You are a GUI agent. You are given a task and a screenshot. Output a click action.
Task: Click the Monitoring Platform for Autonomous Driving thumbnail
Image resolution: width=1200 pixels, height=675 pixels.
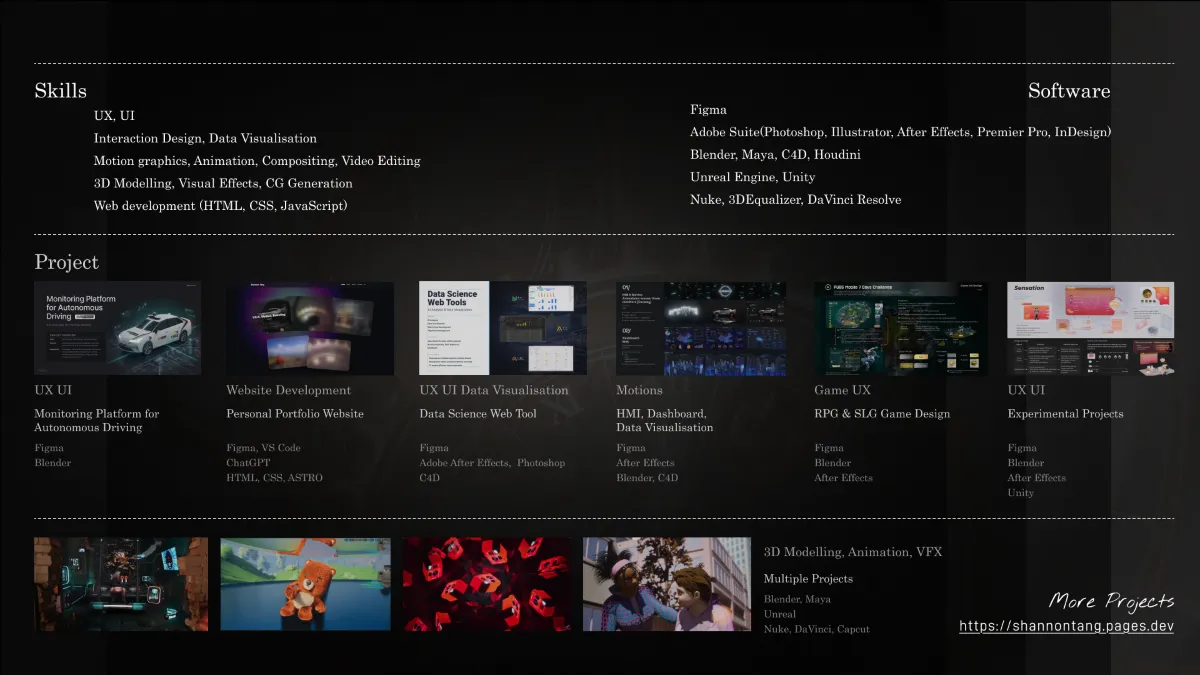117,328
